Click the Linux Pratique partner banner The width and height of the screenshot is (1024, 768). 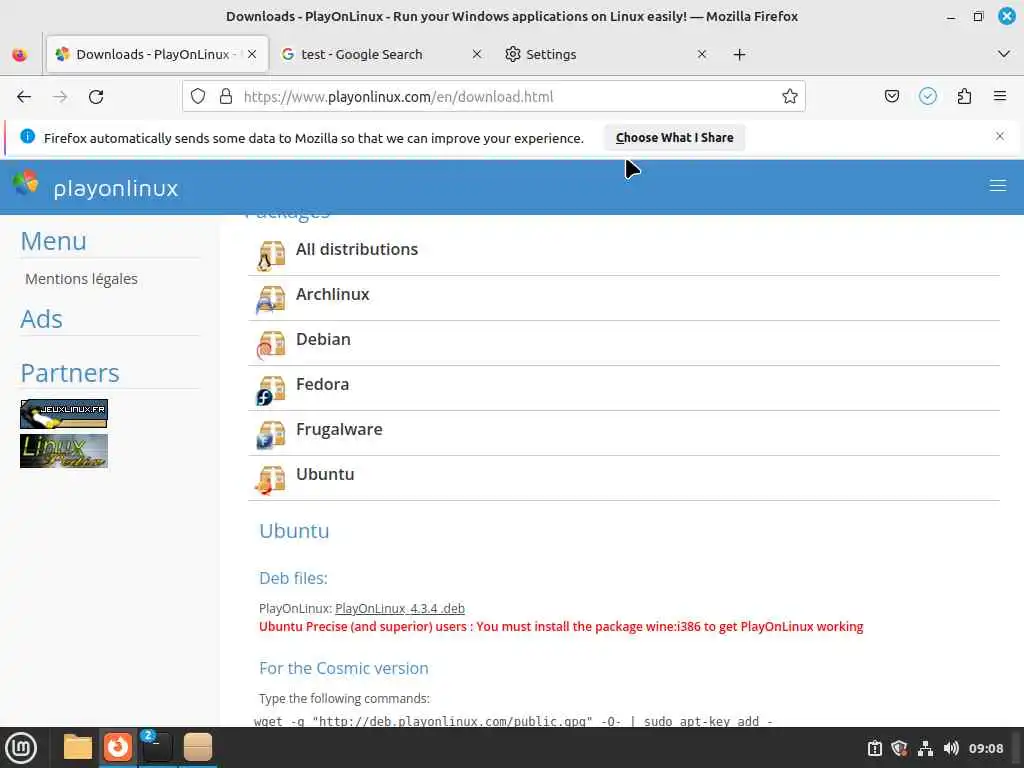pos(64,451)
